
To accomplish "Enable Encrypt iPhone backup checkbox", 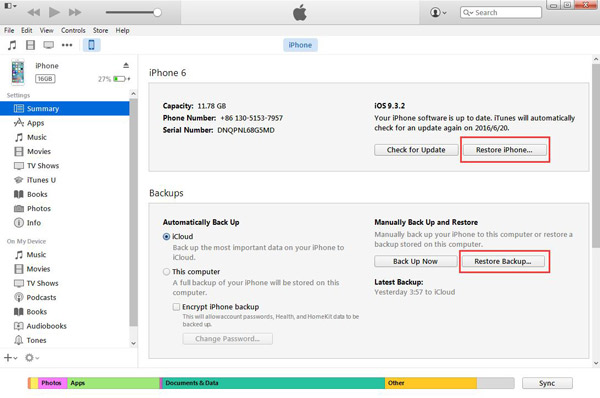I will coord(176,307).
